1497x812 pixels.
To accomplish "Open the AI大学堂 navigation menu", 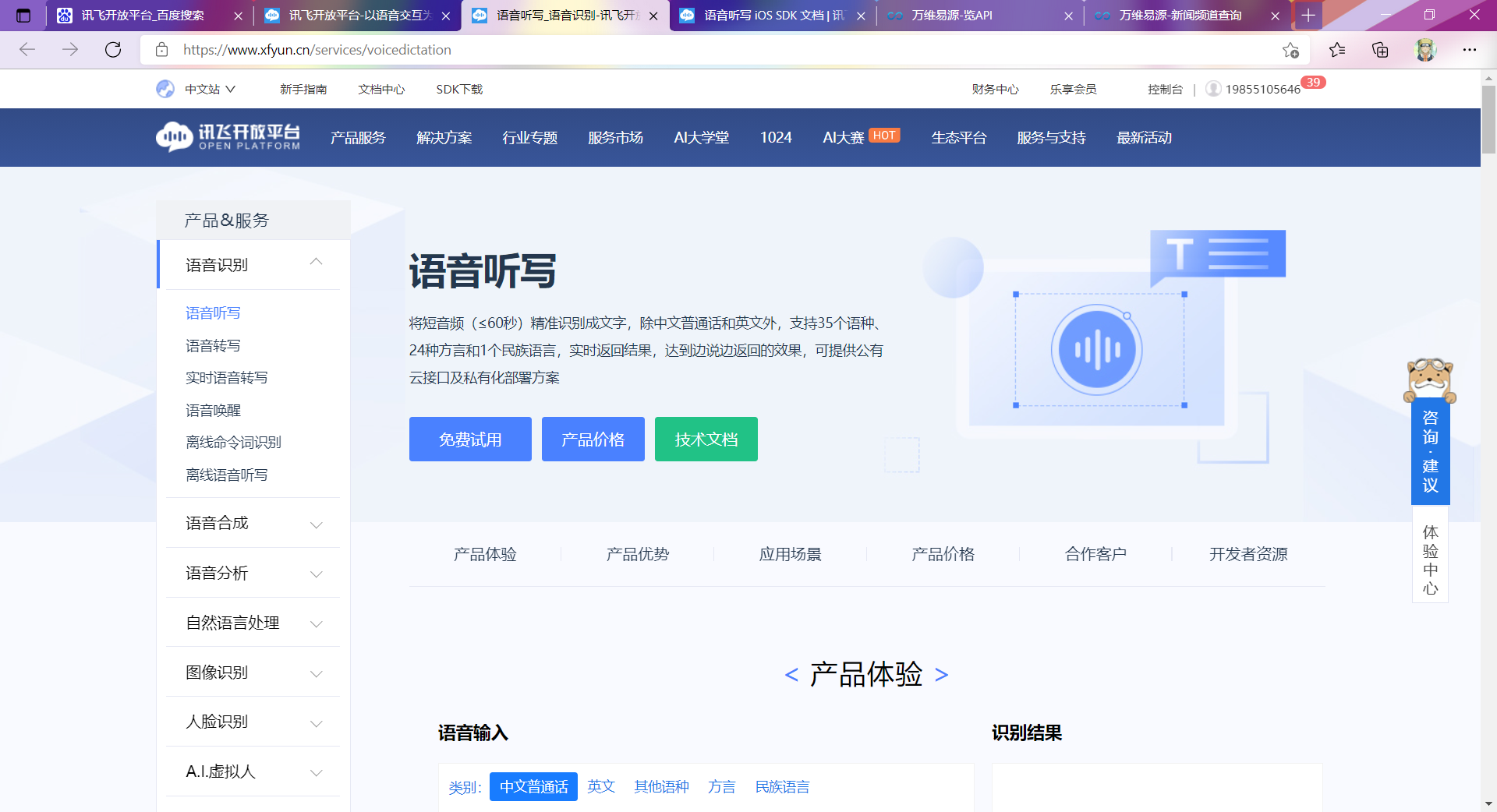I will (702, 137).
